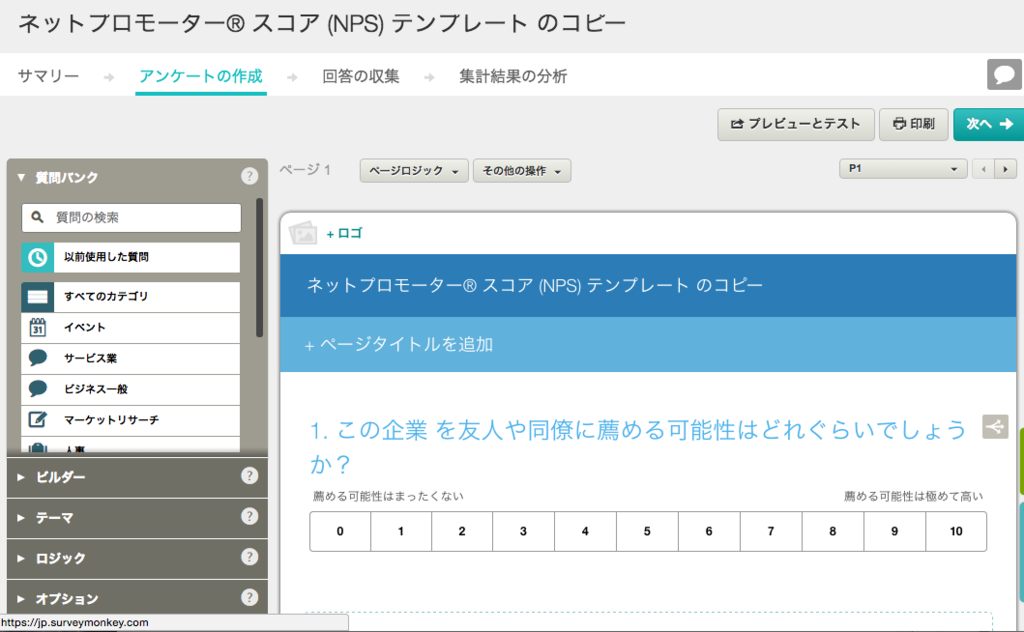The image size is (1024, 632).
Task: Select rating 3 on the NPS scale
Action: pos(523,531)
